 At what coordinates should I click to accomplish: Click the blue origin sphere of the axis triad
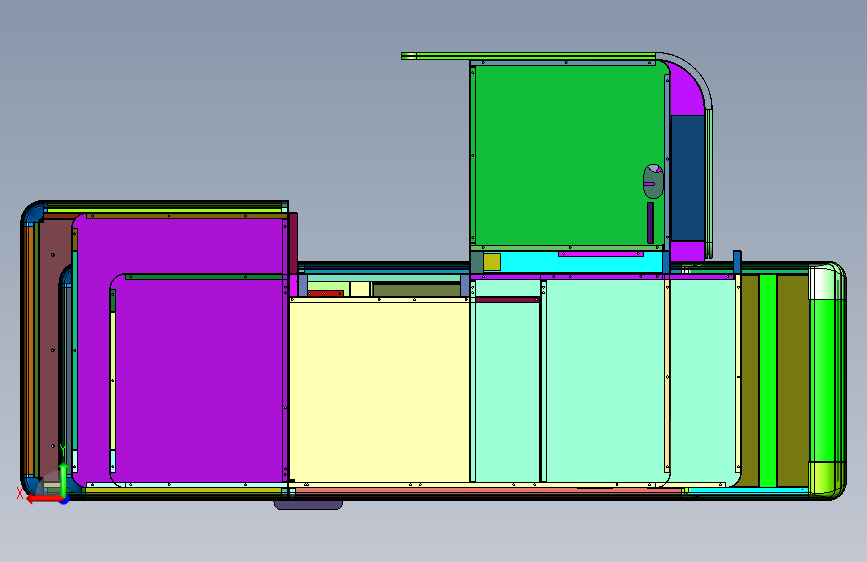click(65, 501)
